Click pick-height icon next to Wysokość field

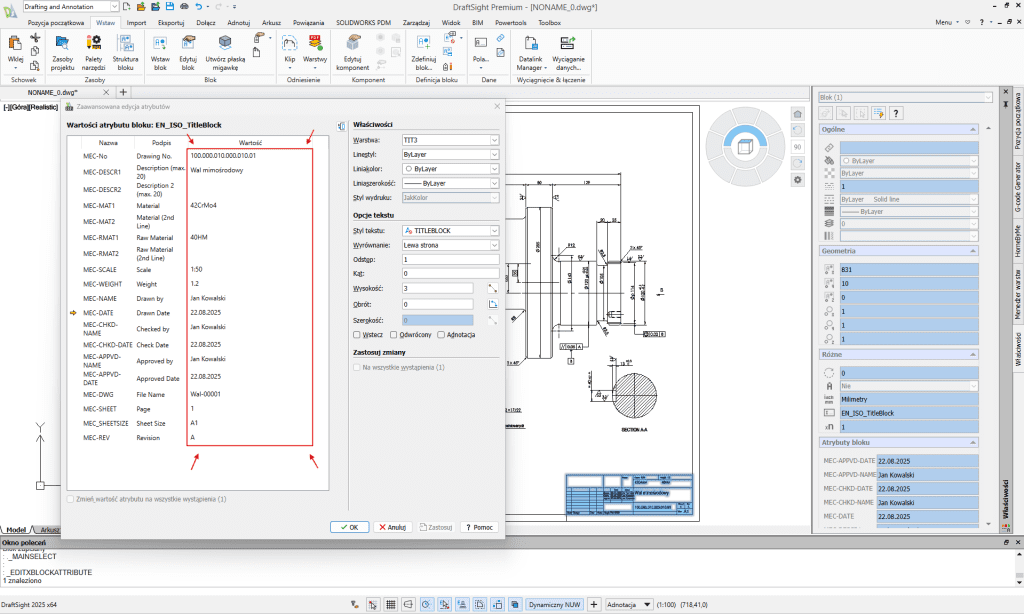point(492,288)
